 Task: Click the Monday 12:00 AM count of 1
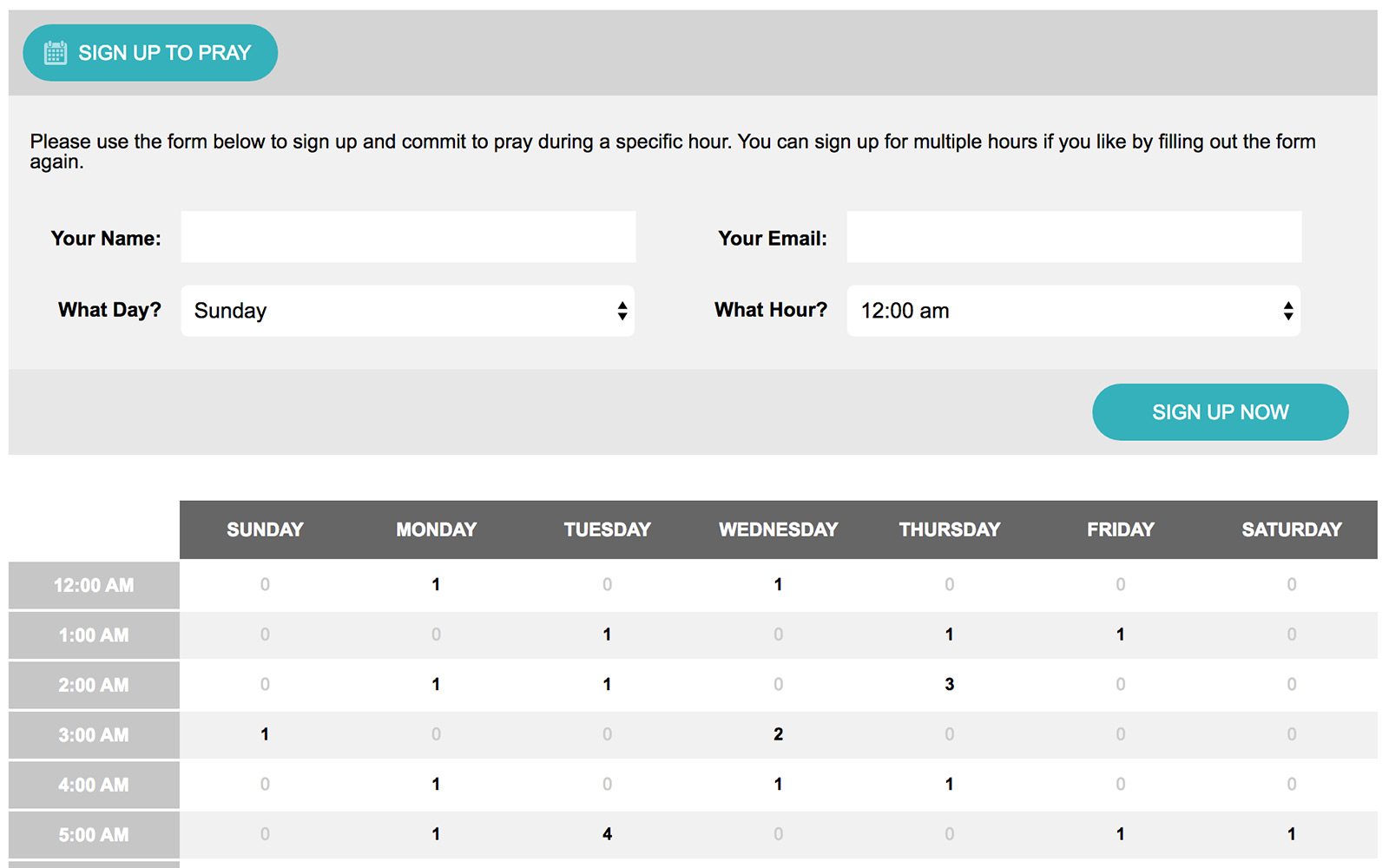coord(436,585)
